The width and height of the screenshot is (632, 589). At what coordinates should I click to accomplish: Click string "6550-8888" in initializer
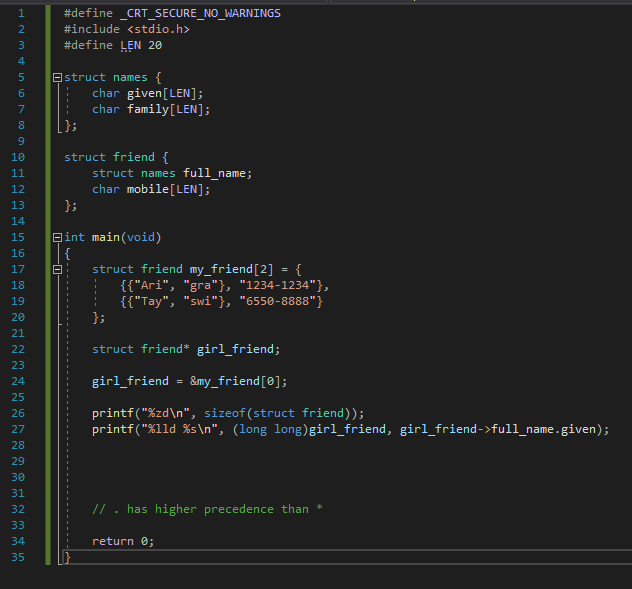pyautogui.click(x=278, y=302)
